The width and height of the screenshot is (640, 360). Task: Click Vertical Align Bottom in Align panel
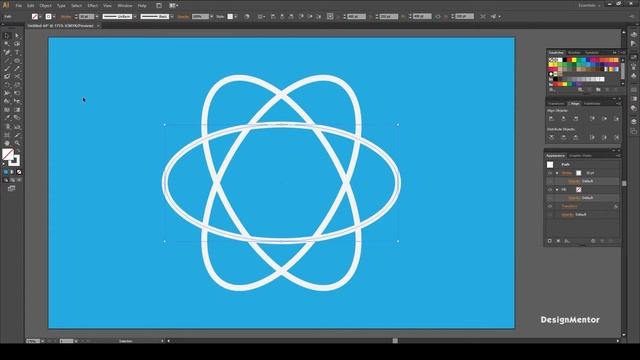click(x=616, y=118)
